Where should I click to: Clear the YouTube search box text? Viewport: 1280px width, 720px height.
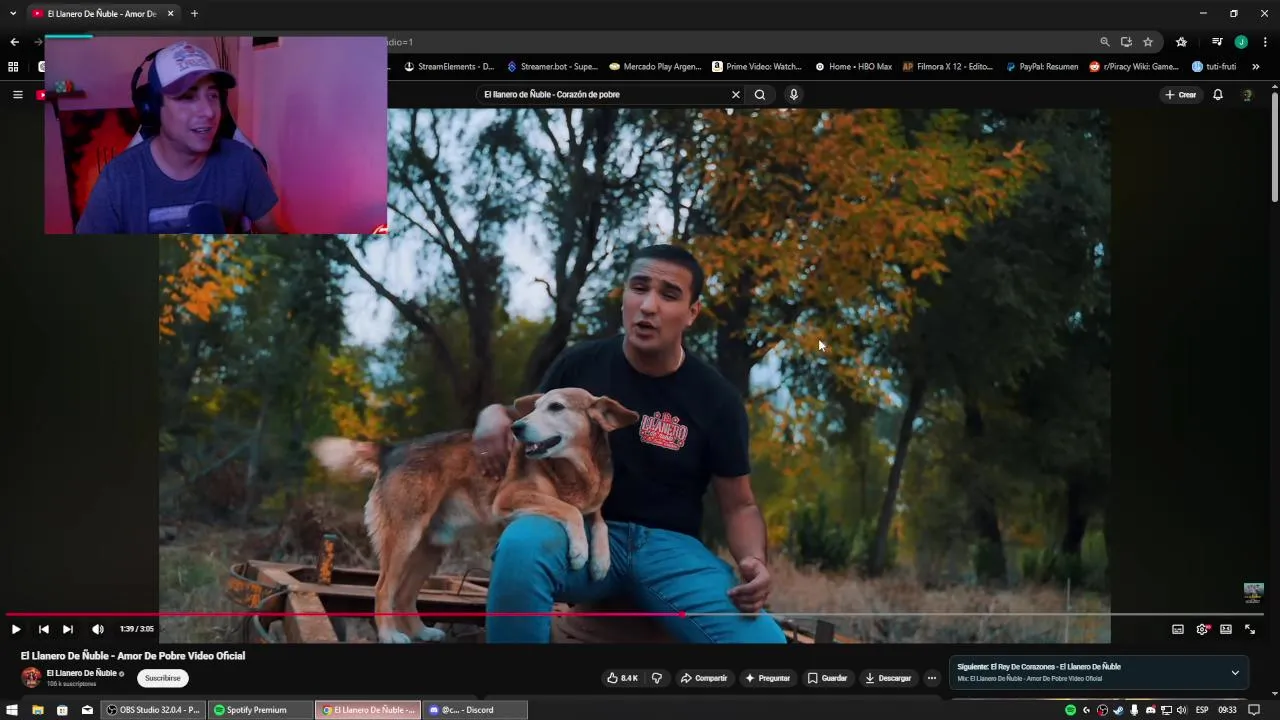point(736,95)
